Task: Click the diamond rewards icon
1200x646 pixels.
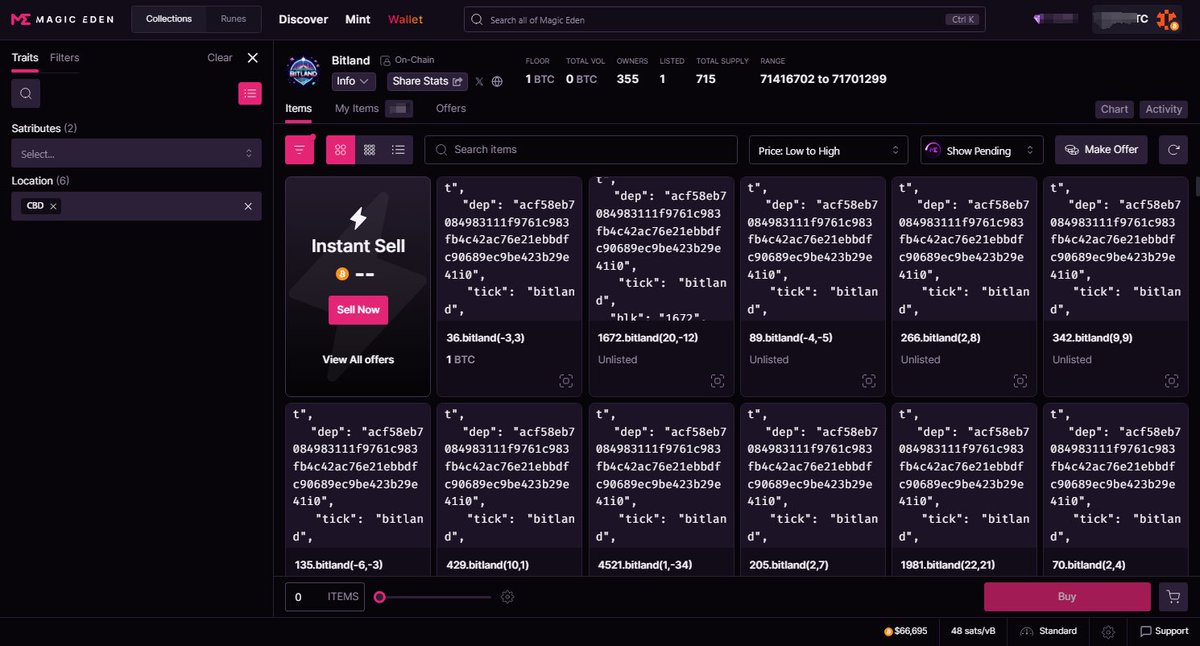Action: tap(1041, 19)
